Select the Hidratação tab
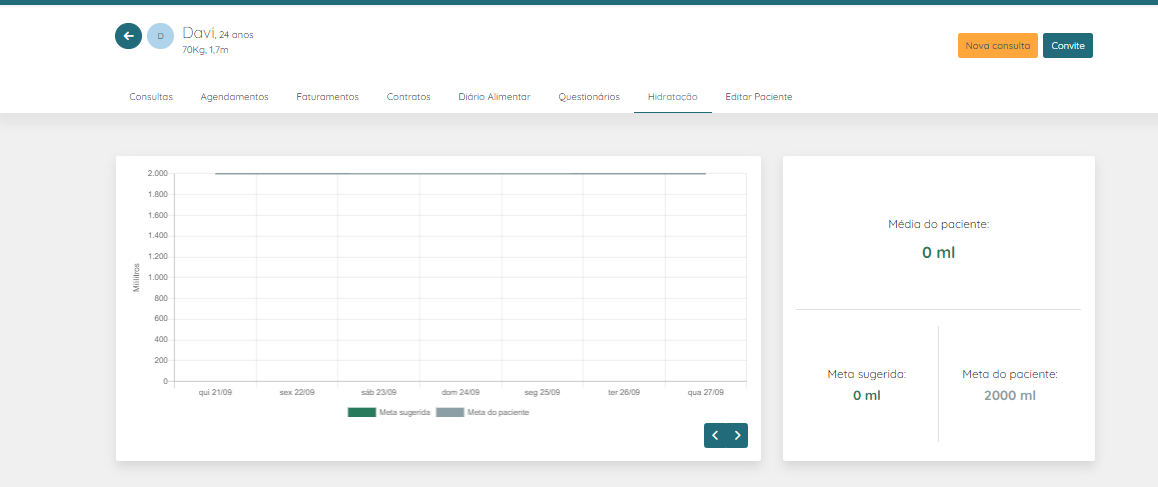 [673, 97]
